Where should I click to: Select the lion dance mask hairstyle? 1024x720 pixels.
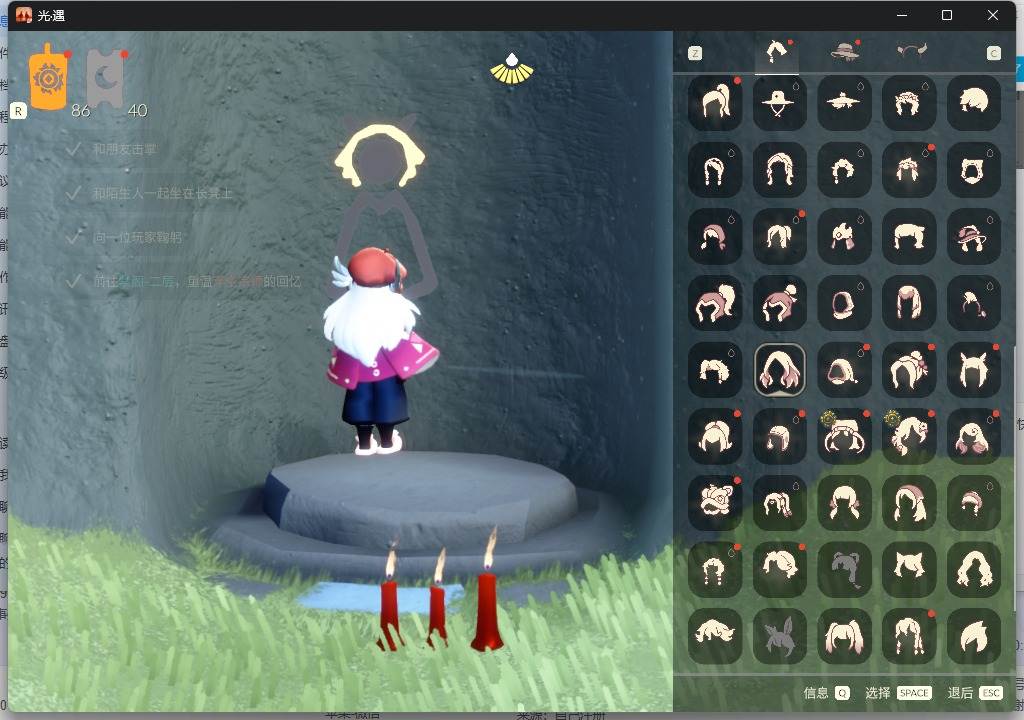[715, 502]
